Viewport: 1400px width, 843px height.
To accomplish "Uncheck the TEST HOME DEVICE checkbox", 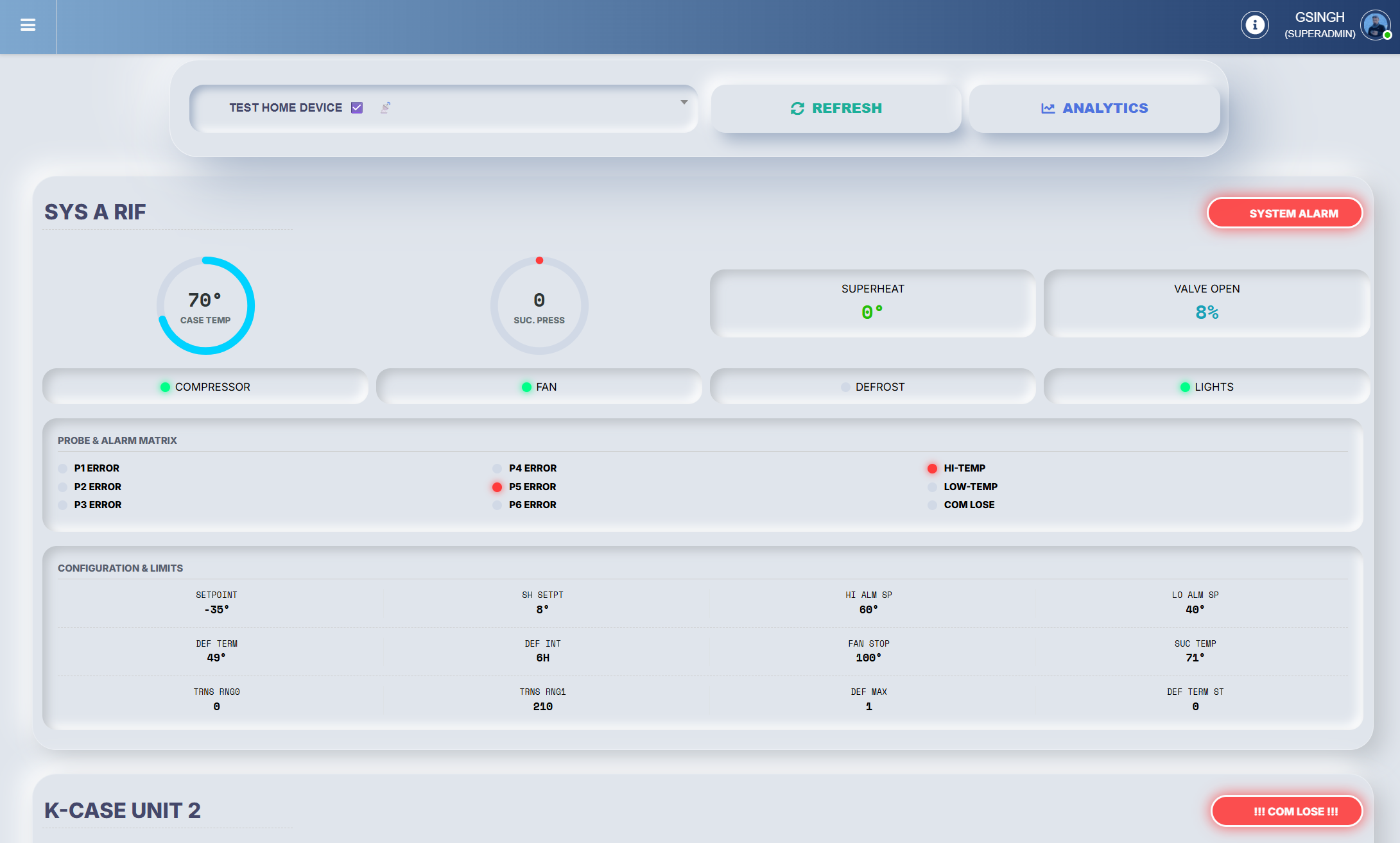I will (x=357, y=107).
